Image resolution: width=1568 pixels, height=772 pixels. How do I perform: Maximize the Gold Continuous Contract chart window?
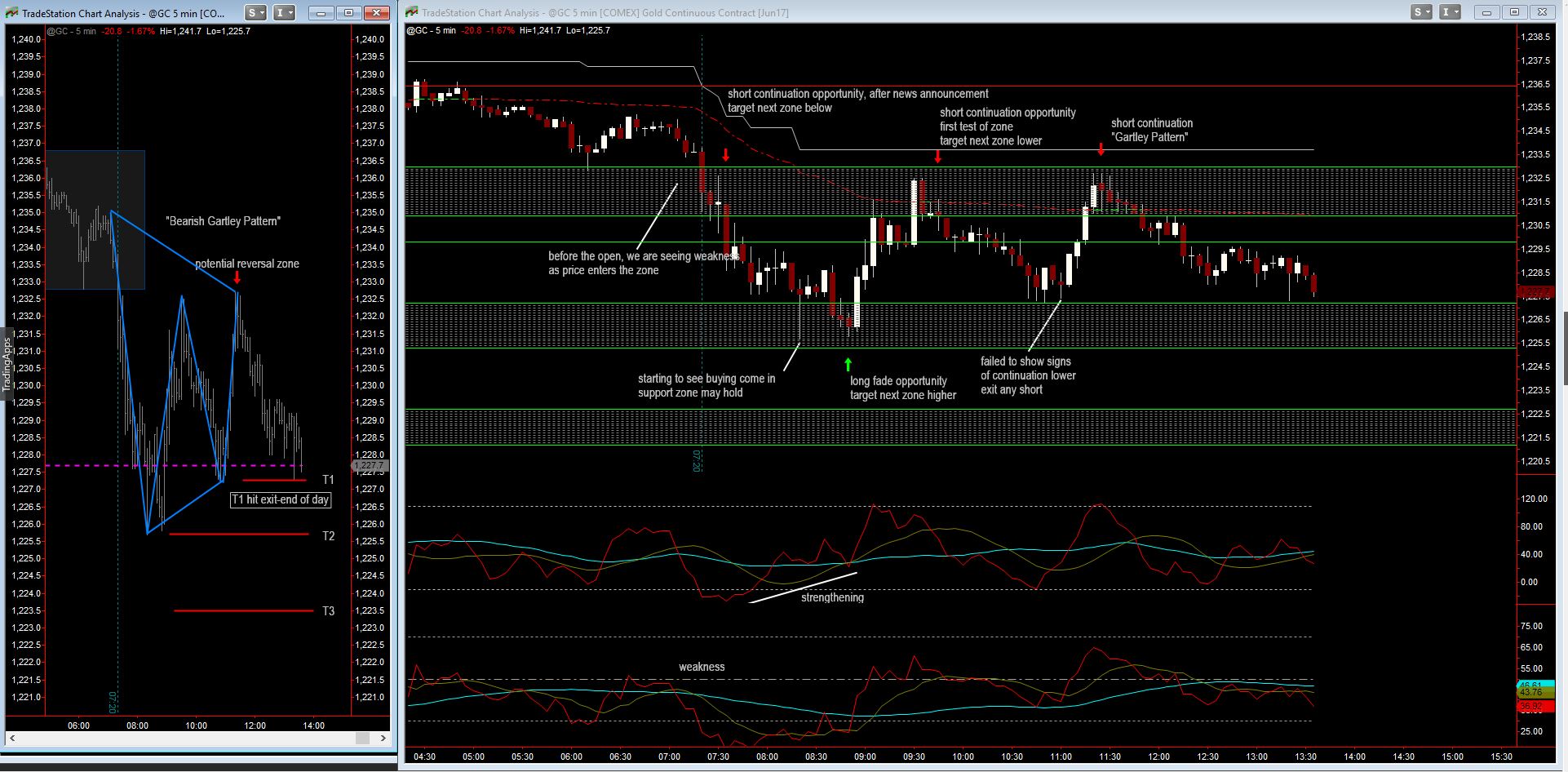[1514, 11]
